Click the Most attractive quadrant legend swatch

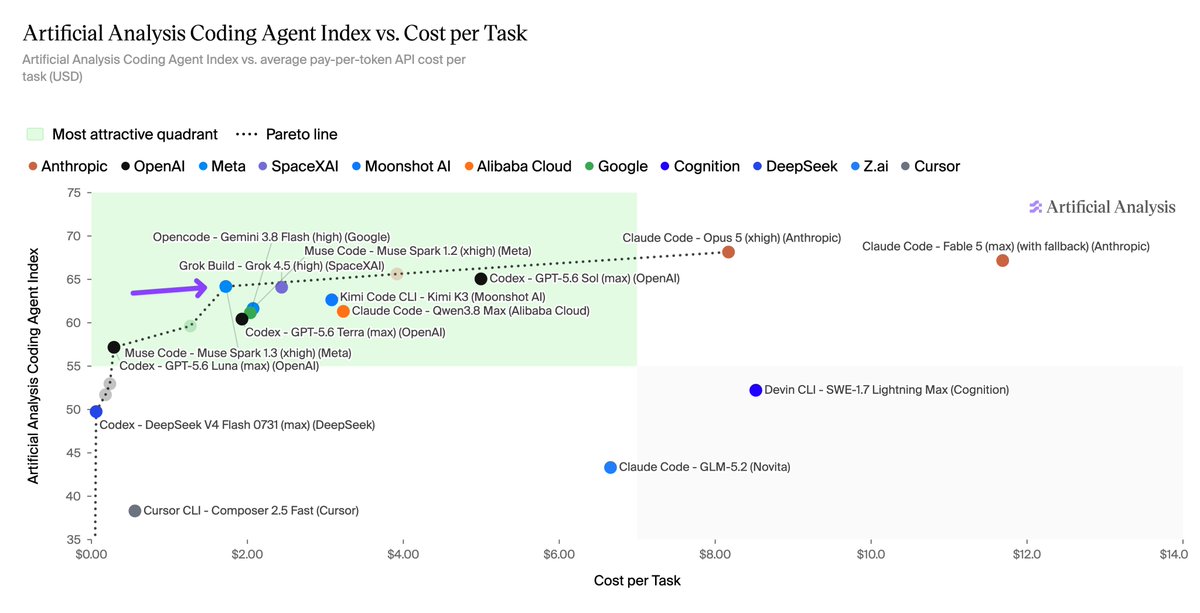[x=34, y=134]
